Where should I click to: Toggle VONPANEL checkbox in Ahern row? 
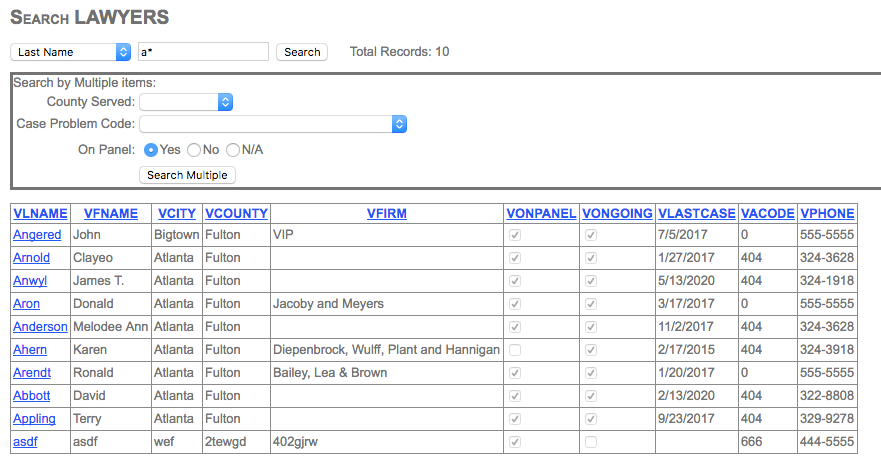click(515, 350)
